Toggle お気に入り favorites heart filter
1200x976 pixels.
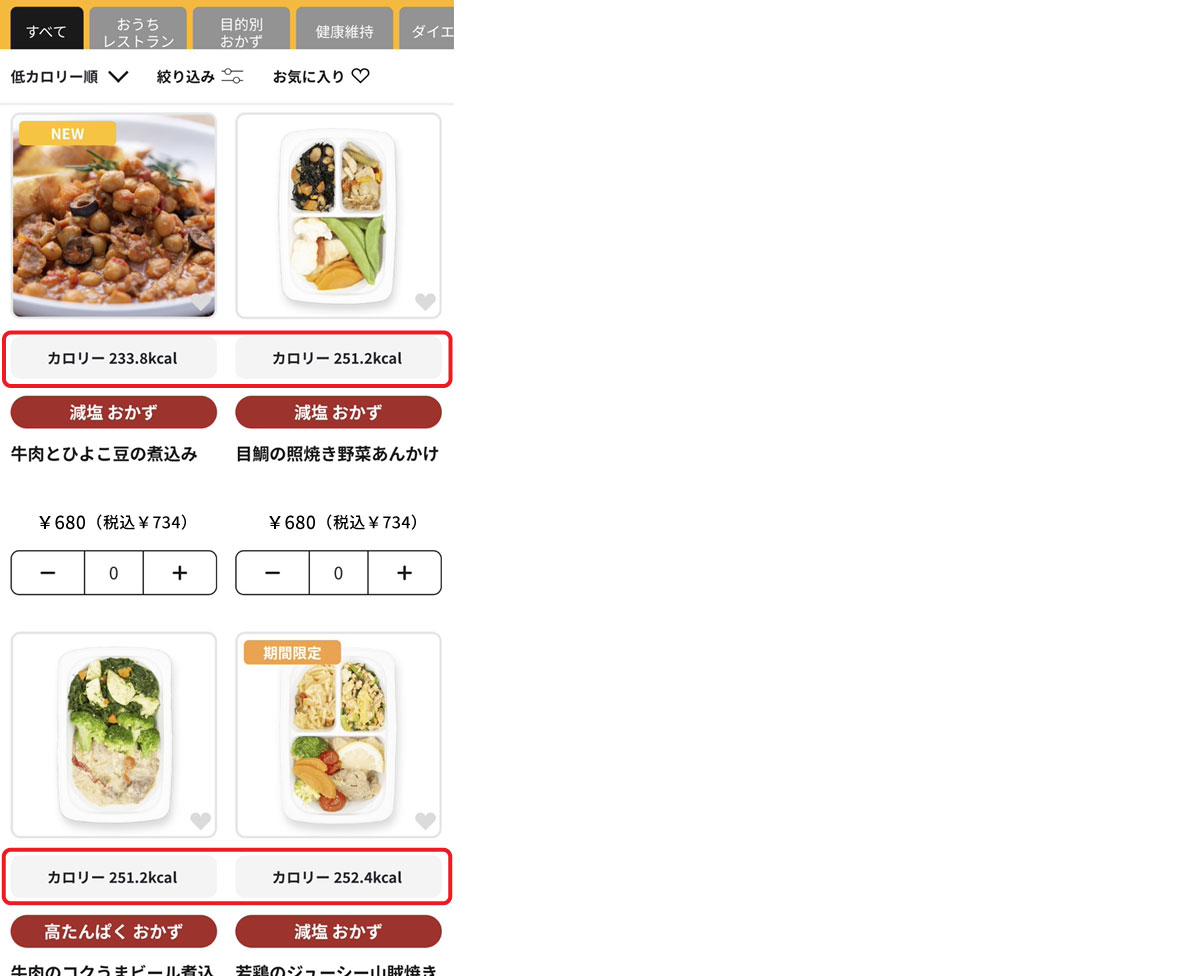coord(361,76)
